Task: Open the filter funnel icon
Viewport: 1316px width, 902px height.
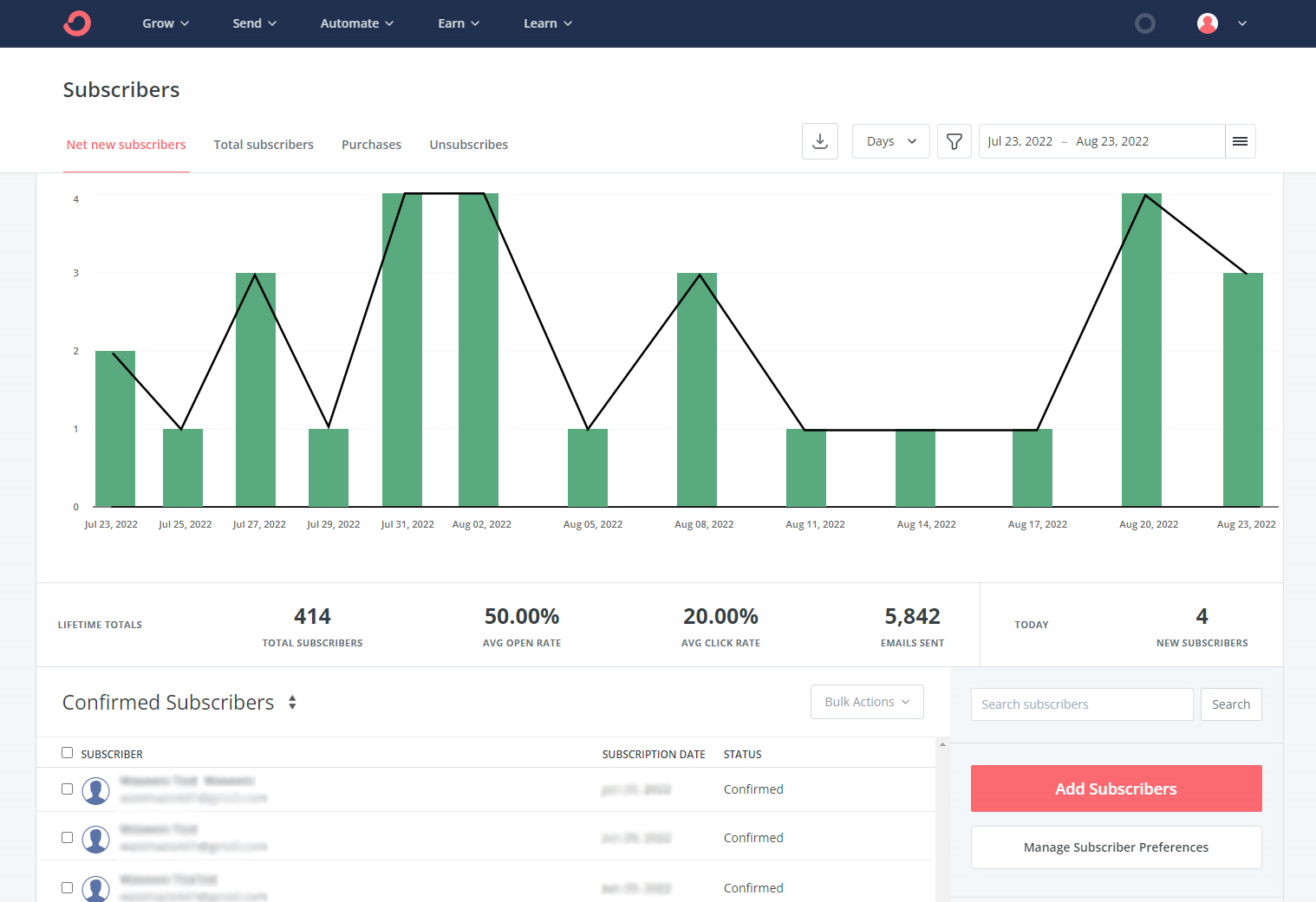Action: coord(954,141)
